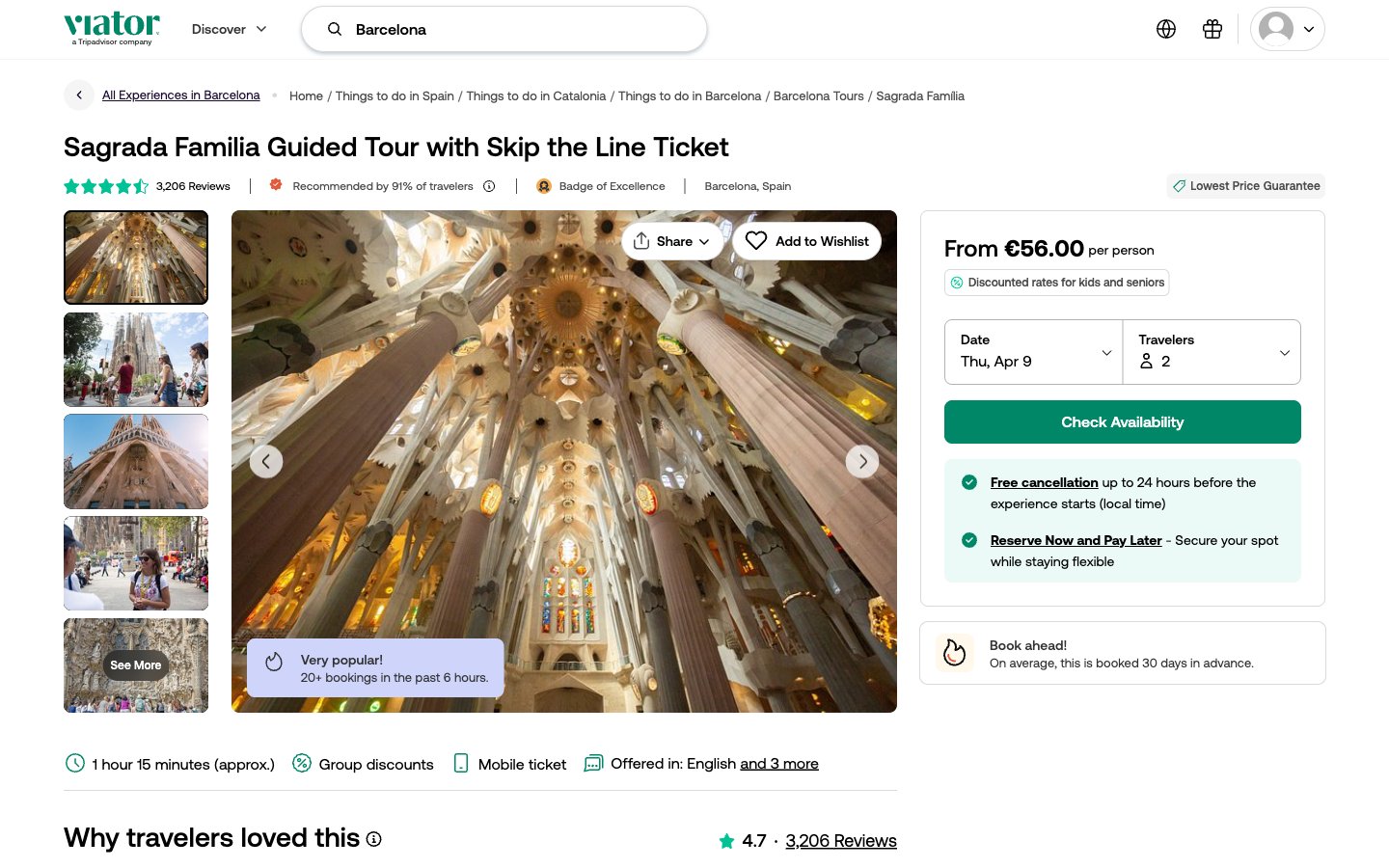Go to Barcelona Tours breadcrumb
Image resolution: width=1389 pixels, height=868 pixels.
coord(818,96)
